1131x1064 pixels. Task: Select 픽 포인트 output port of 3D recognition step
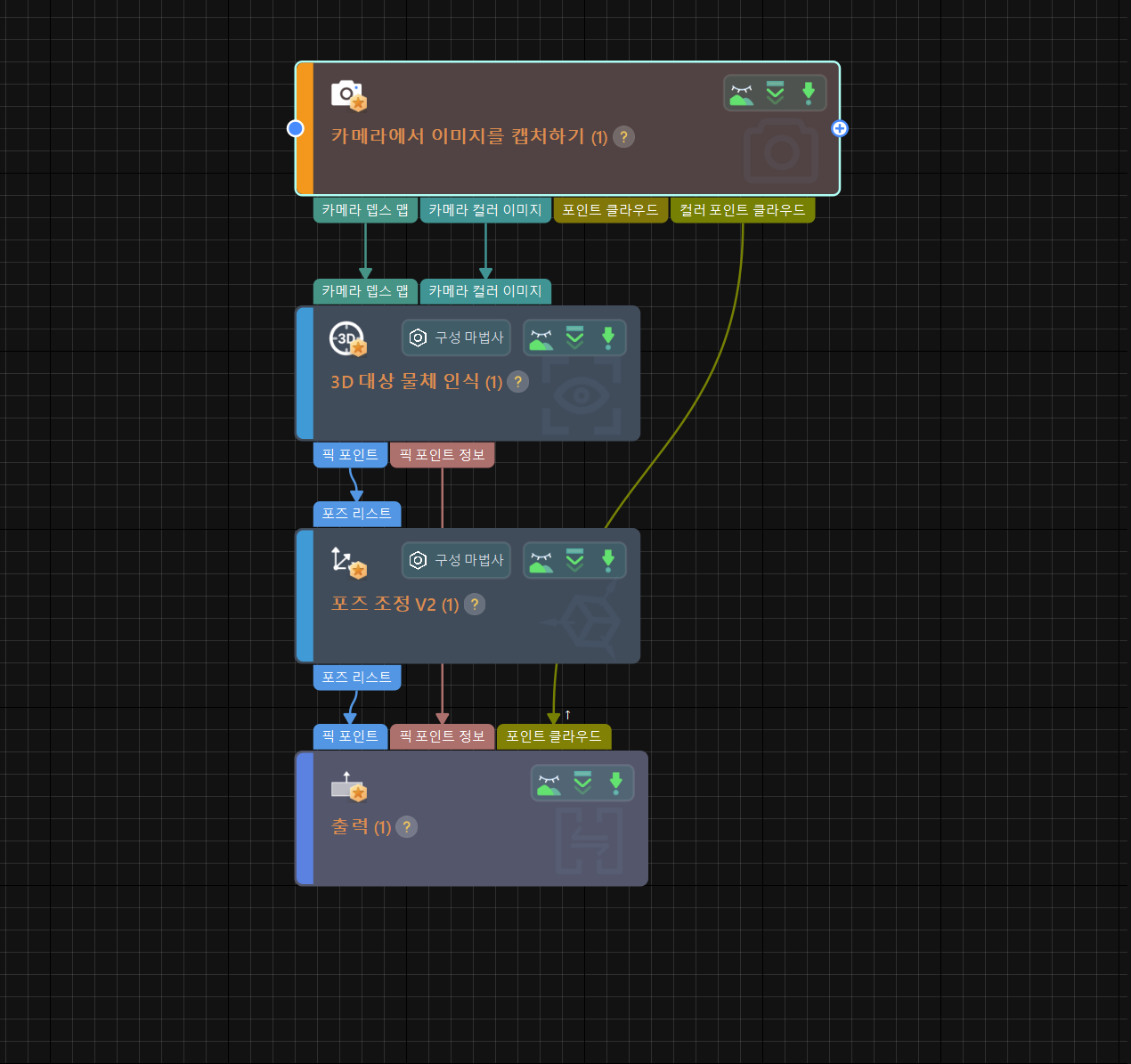tap(350, 455)
